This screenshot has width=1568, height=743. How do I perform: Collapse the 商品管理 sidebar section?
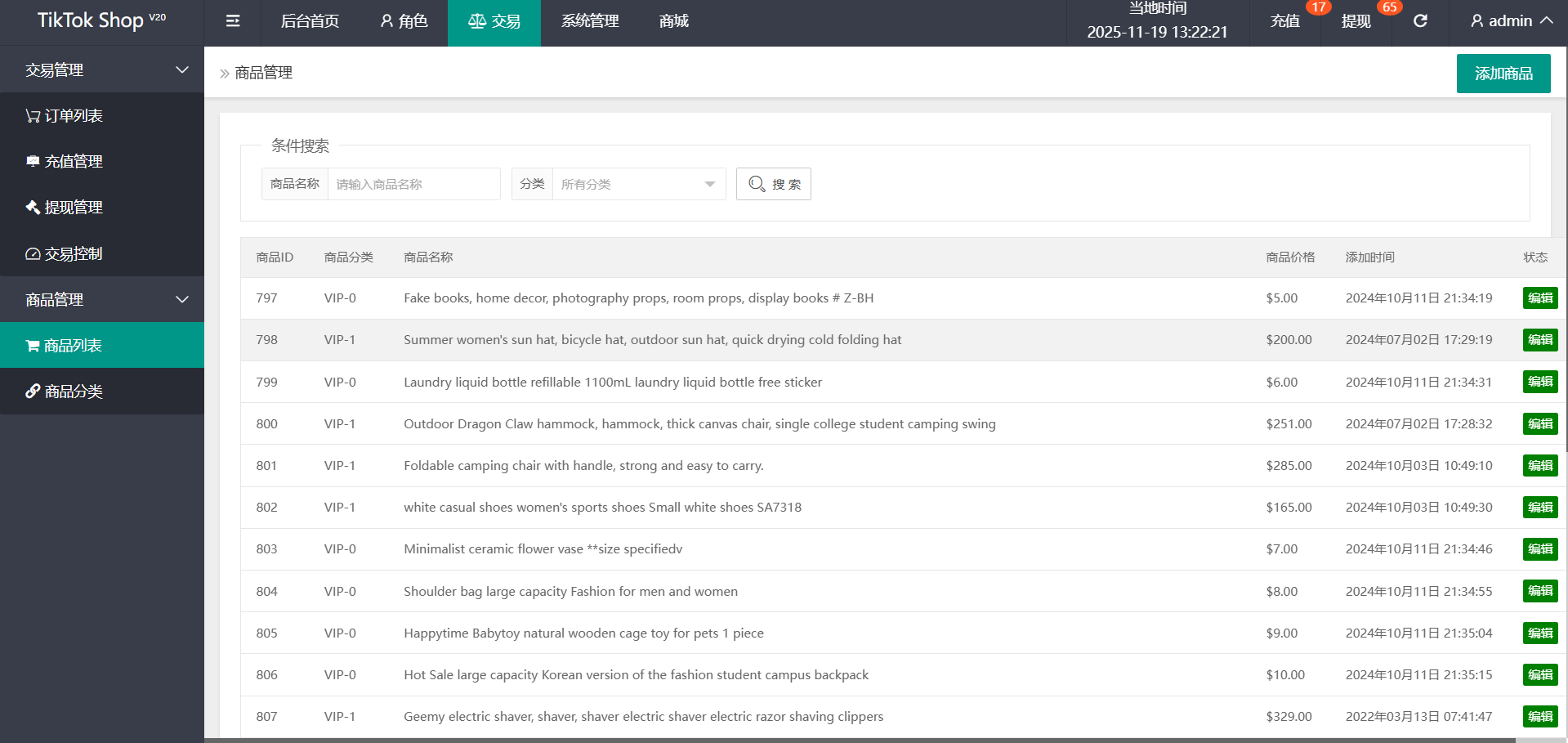pyautogui.click(x=182, y=300)
